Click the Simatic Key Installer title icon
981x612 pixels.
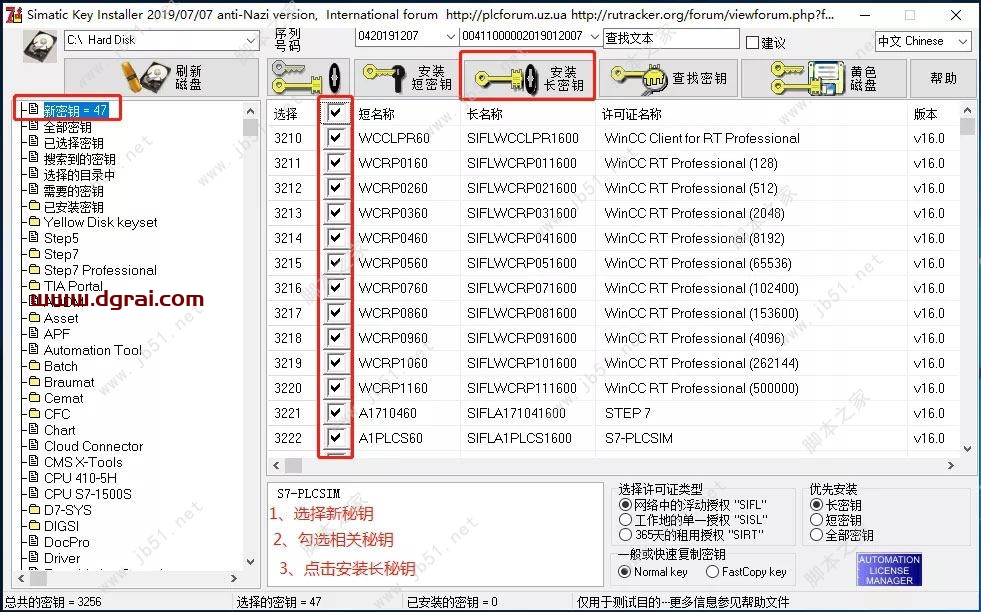(x=14, y=14)
